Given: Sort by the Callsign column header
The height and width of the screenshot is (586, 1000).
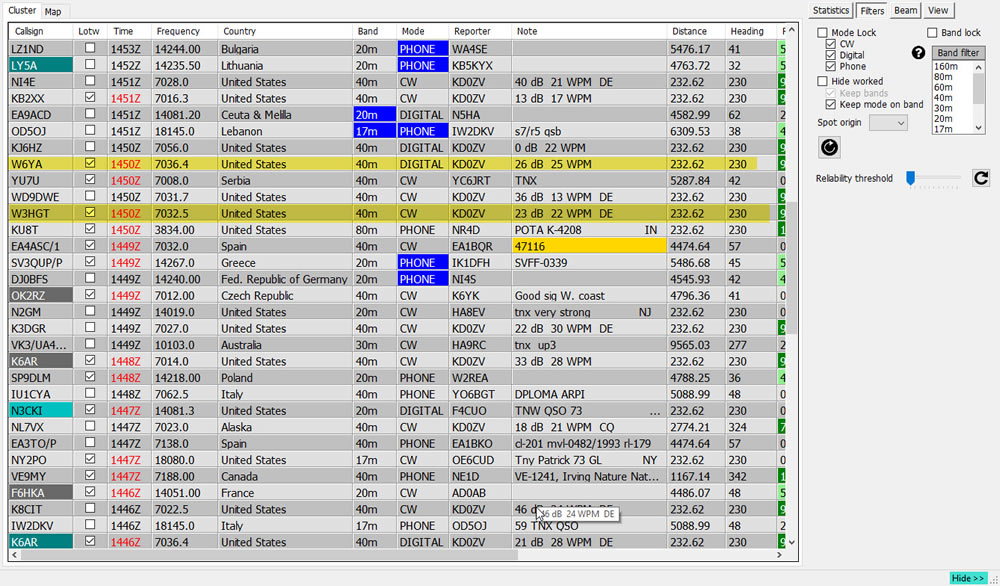Looking at the screenshot, I should coord(41,31).
